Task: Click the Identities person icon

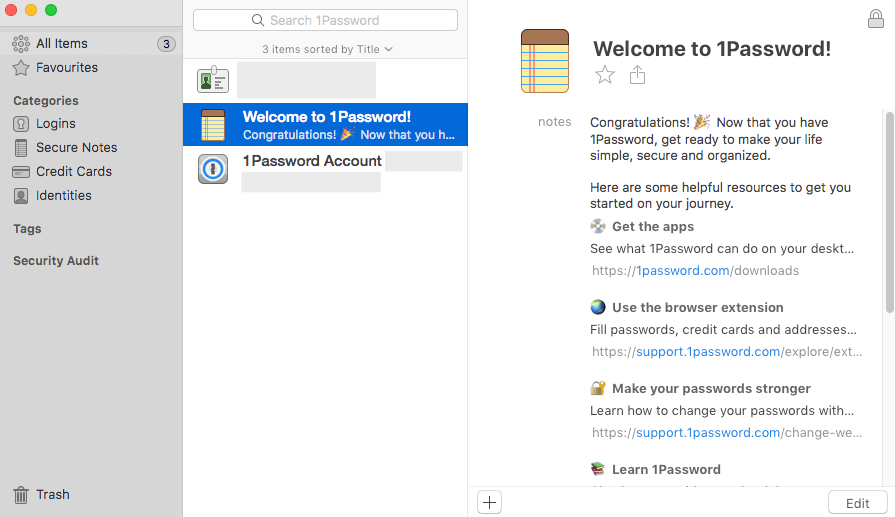Action: (21, 196)
